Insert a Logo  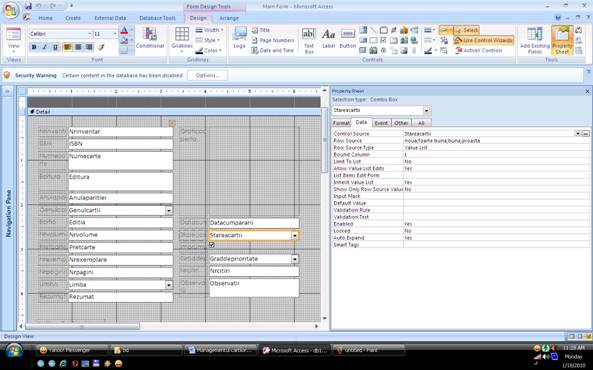coord(239,38)
